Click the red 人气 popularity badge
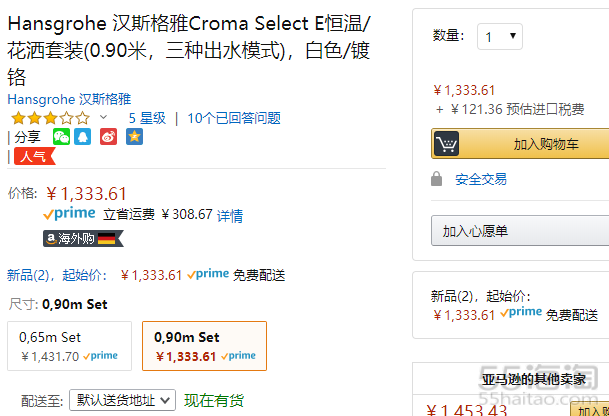 (35, 156)
